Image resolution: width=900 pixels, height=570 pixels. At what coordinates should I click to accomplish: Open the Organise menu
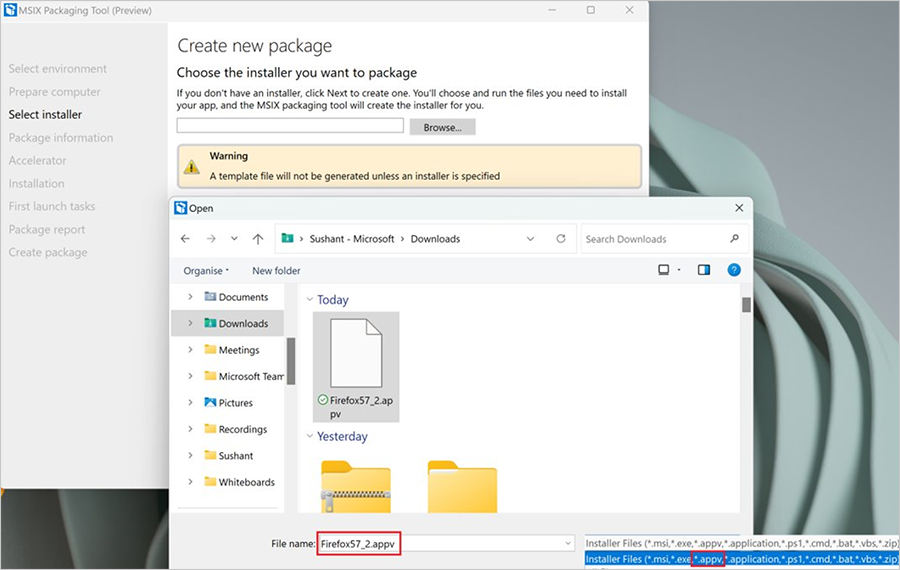click(206, 270)
